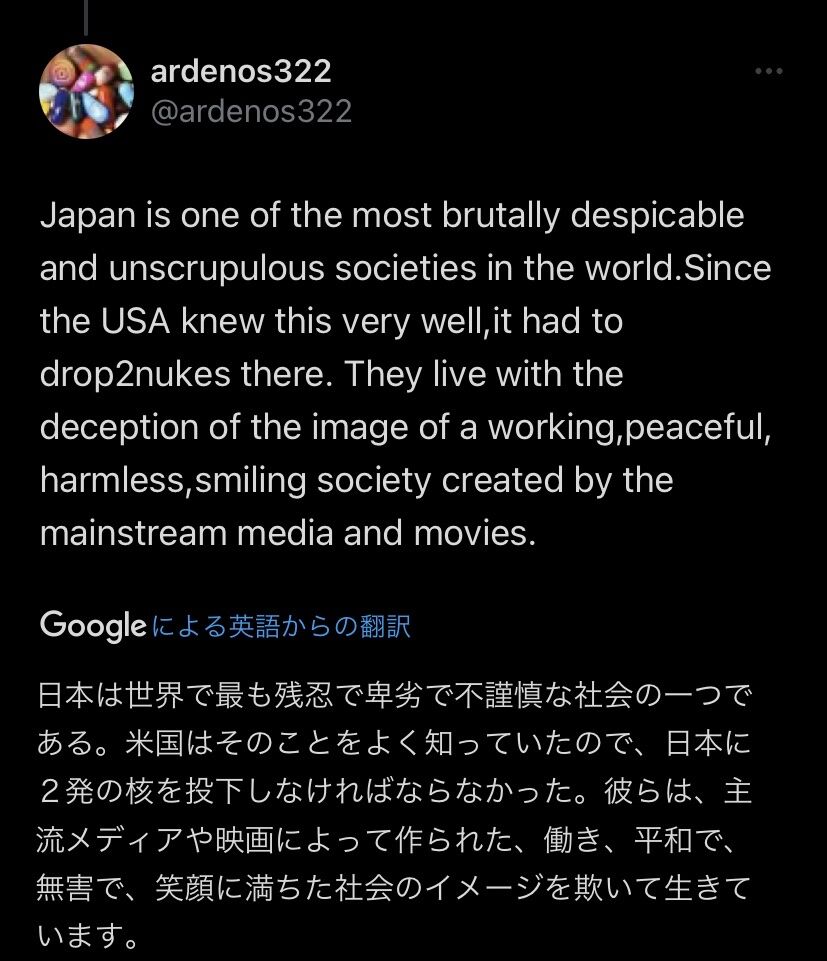The height and width of the screenshot is (961, 827).
Task: Open the @ardenos322 handle link
Action: tap(251, 112)
